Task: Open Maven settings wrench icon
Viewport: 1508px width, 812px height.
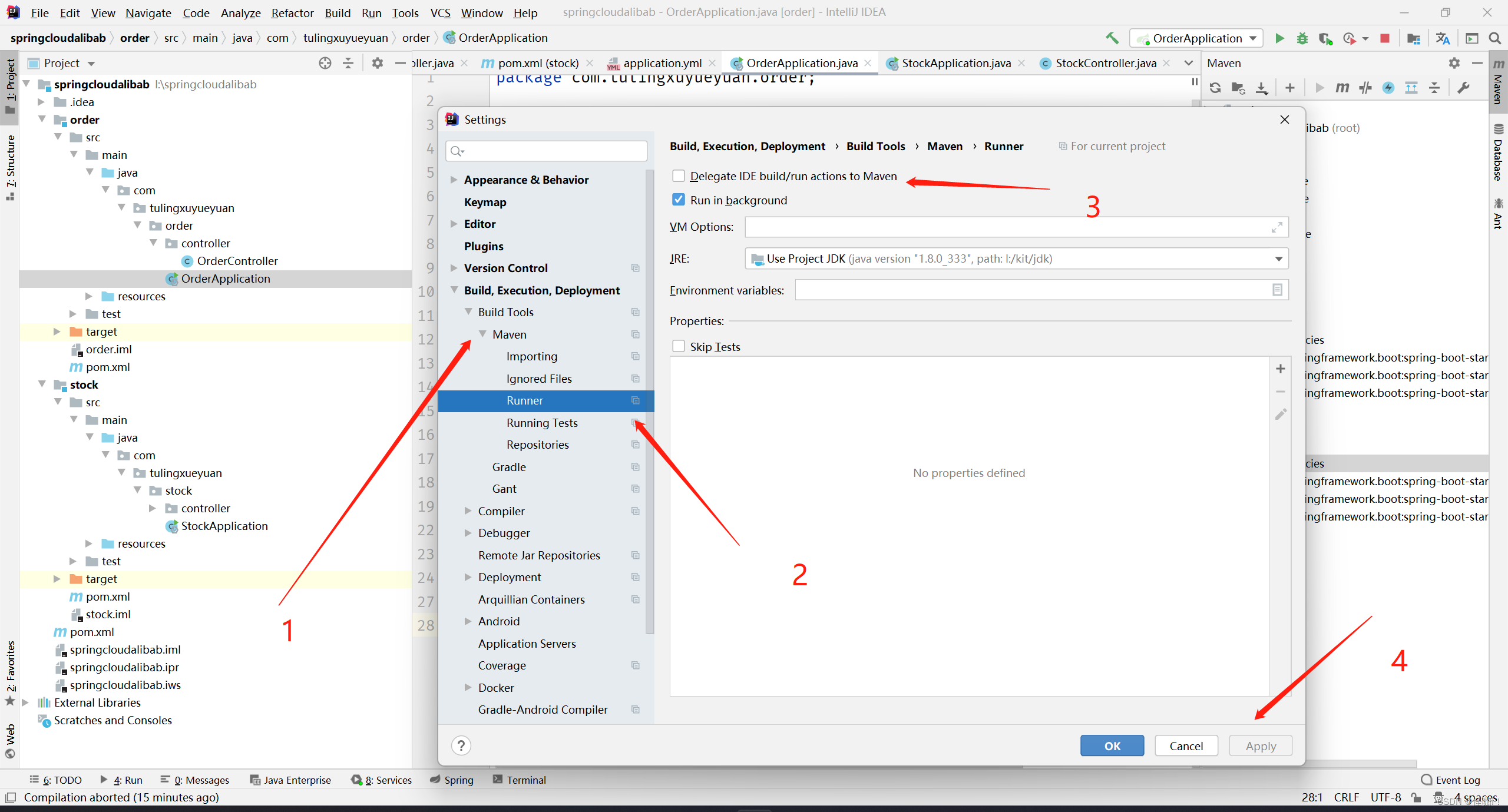Action: click(1463, 88)
